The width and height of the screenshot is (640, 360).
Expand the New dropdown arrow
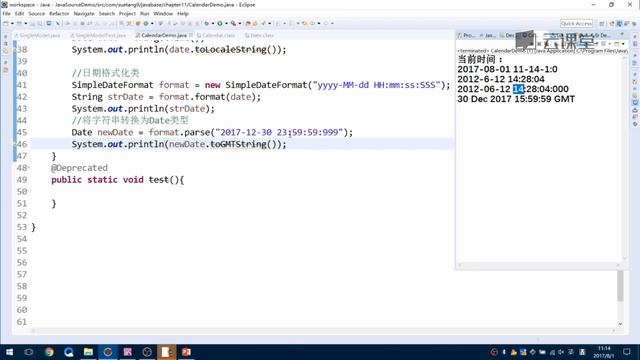tap(12, 24)
